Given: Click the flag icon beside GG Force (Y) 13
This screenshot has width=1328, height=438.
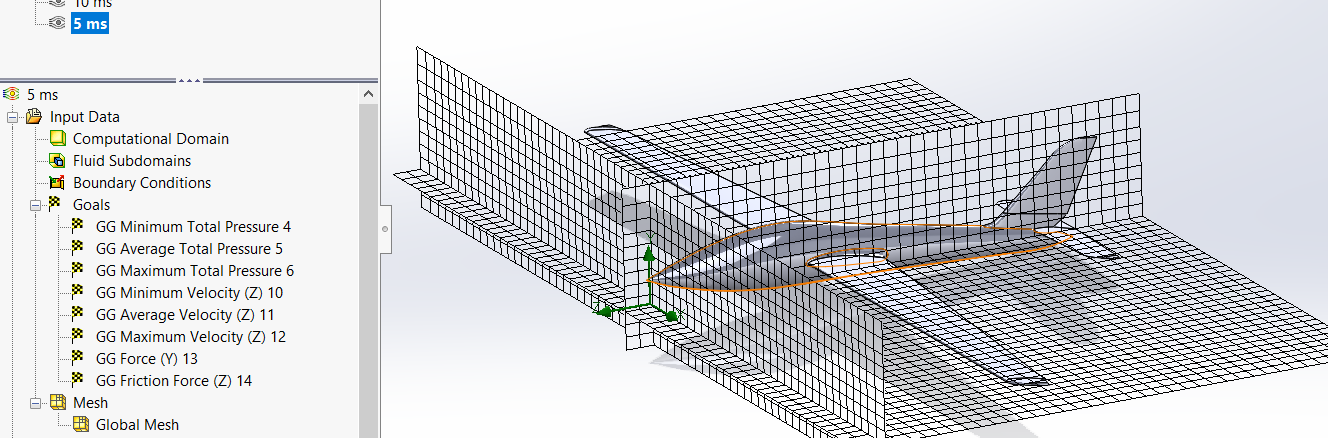Looking at the screenshot, I should (79, 359).
